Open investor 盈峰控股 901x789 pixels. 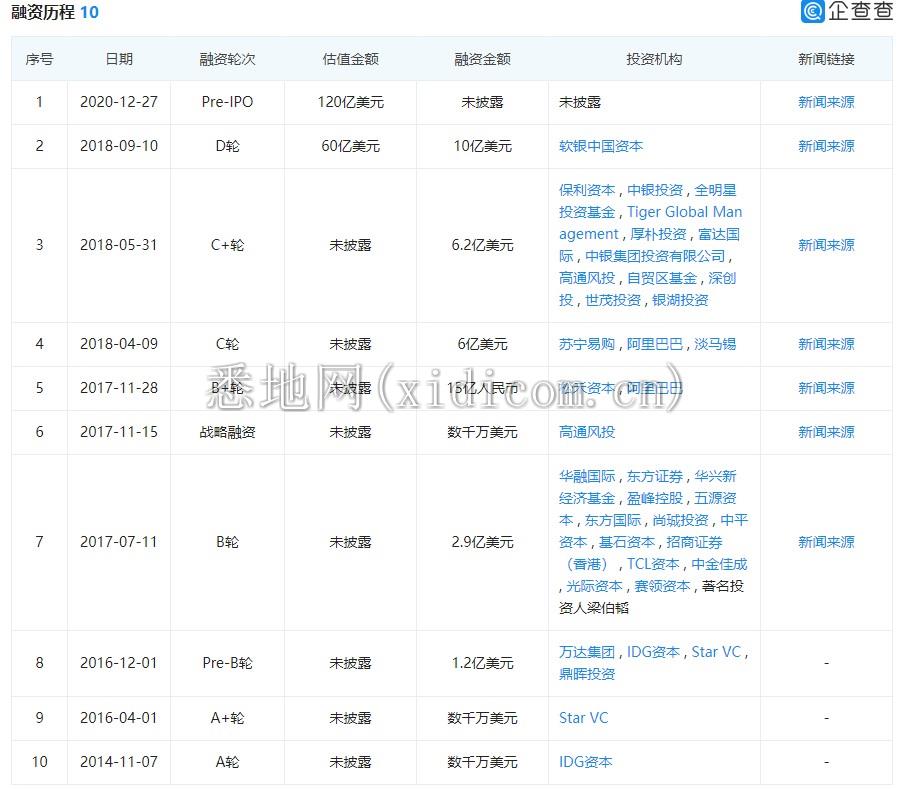tap(654, 498)
